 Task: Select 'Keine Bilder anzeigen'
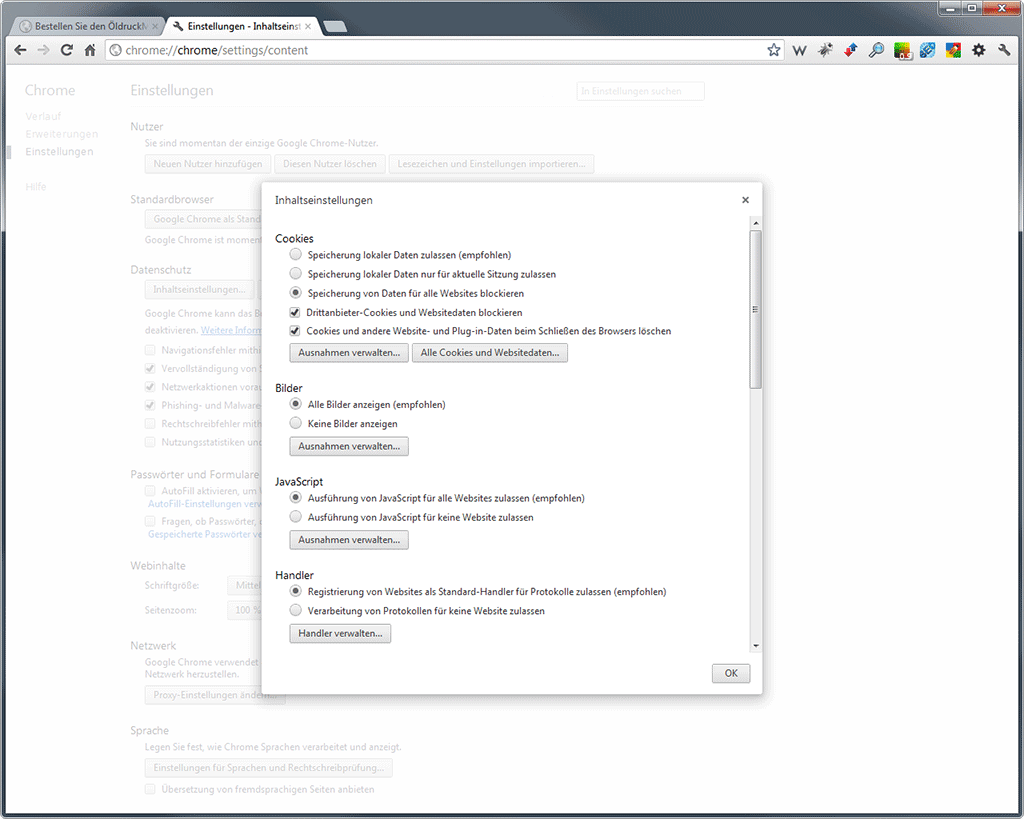tap(296, 423)
